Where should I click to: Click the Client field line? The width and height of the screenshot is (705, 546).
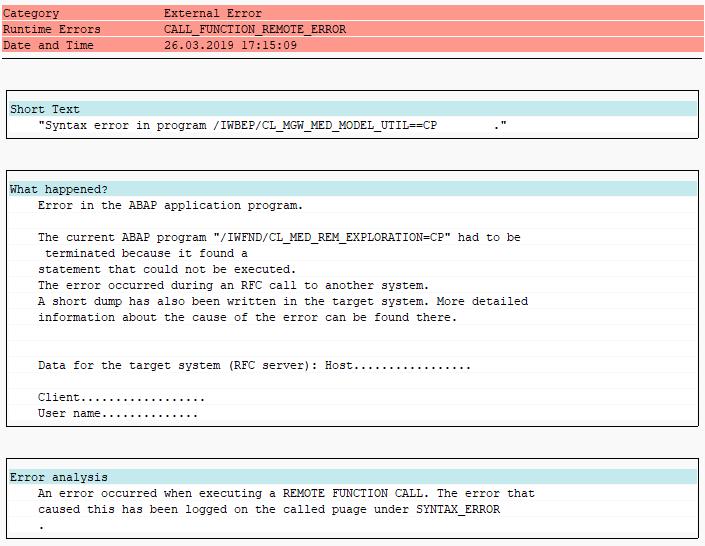pos(121,398)
